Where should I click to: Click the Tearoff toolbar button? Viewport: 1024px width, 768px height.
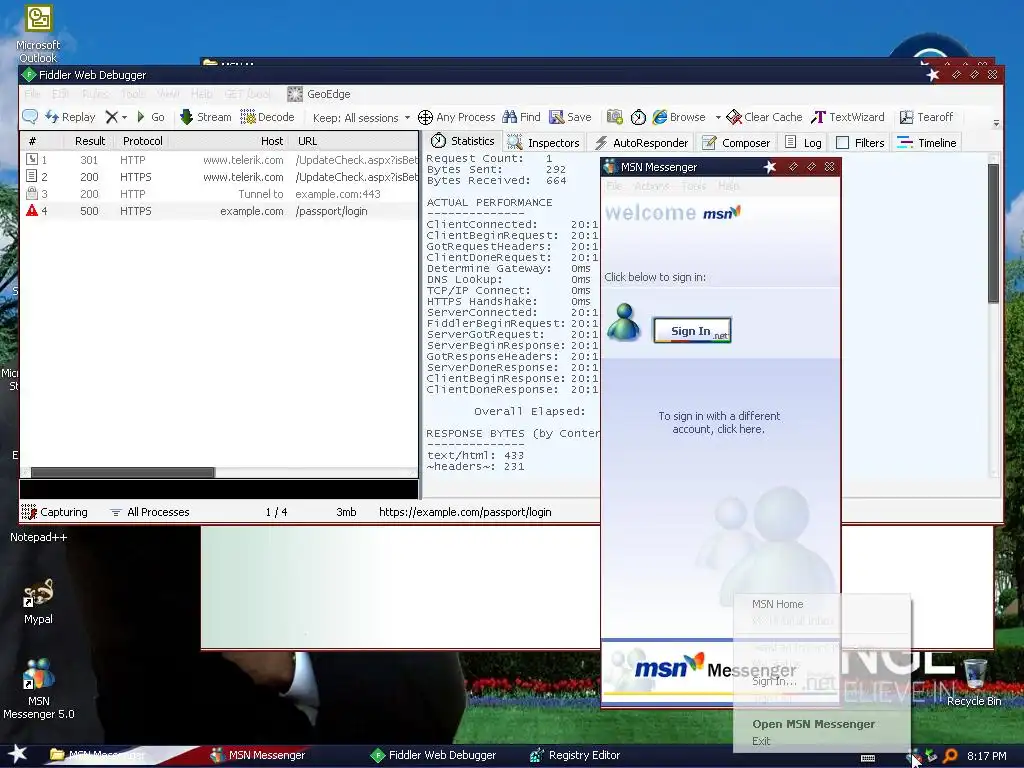click(927, 117)
